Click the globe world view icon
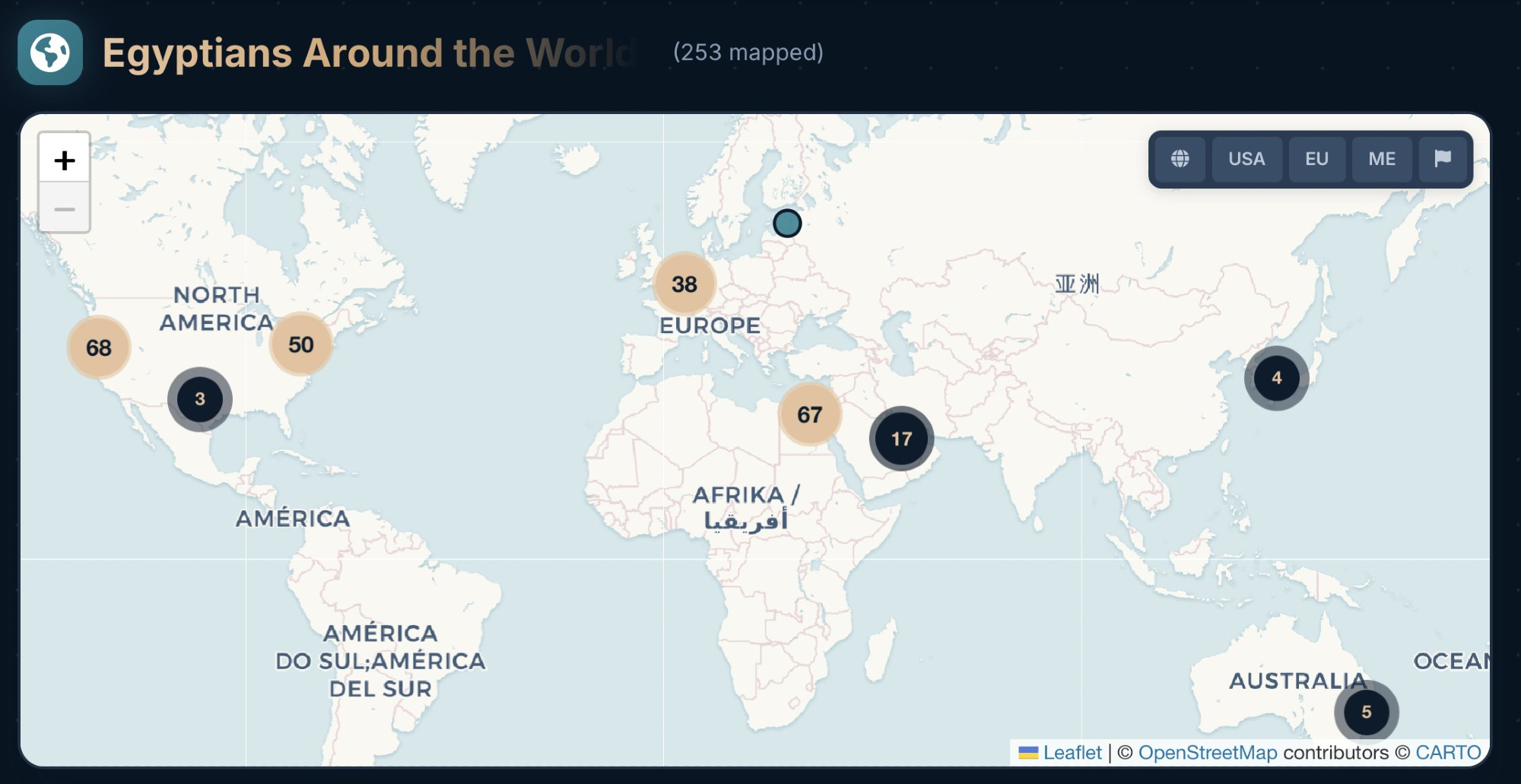The height and width of the screenshot is (784, 1521). (x=1180, y=159)
